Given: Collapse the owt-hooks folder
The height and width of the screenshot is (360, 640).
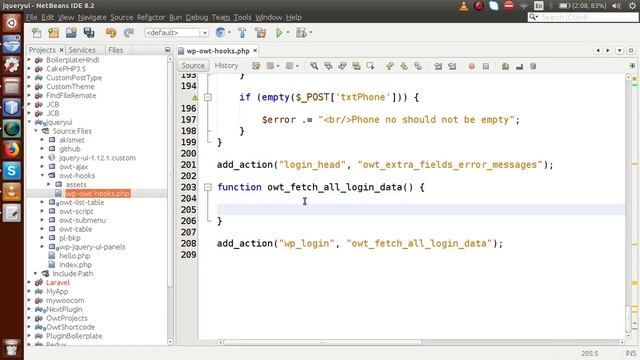Looking at the screenshot, I should (42, 176).
